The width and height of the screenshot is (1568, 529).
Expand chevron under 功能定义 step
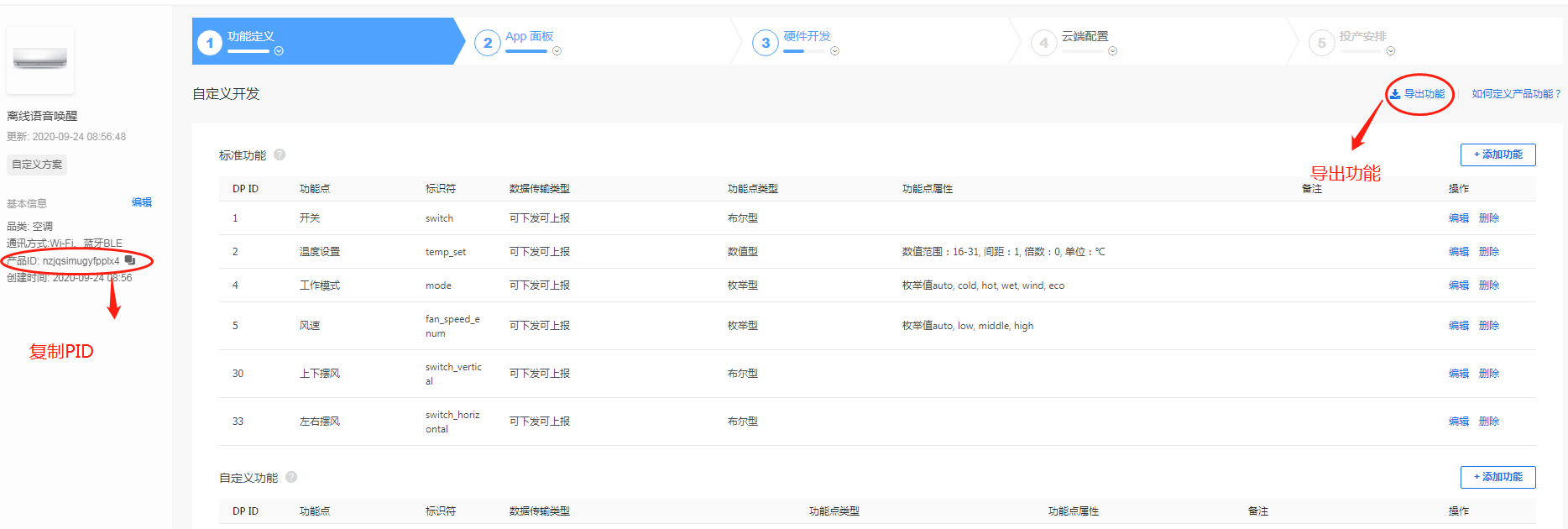(279, 51)
